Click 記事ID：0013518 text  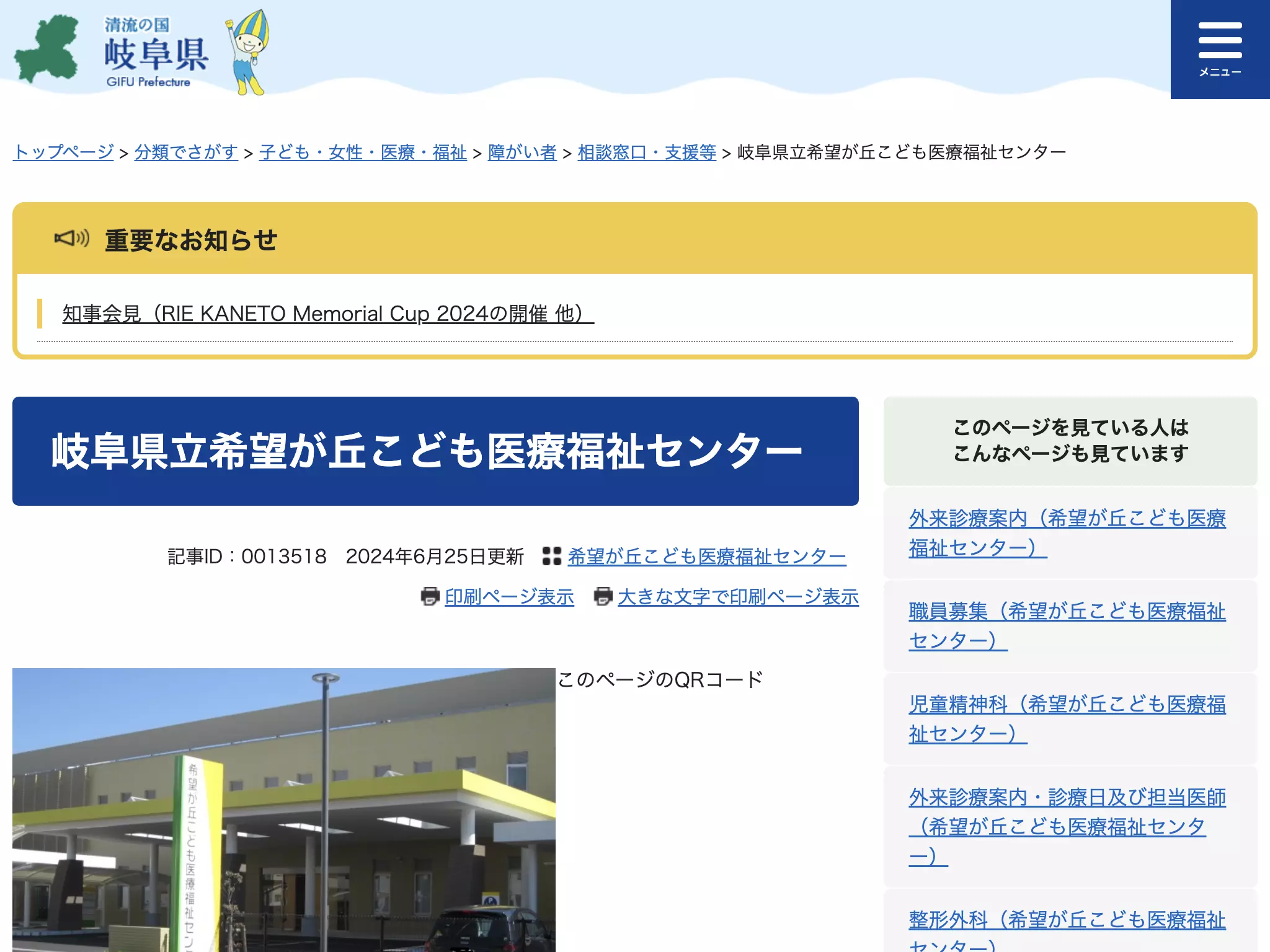247,557
